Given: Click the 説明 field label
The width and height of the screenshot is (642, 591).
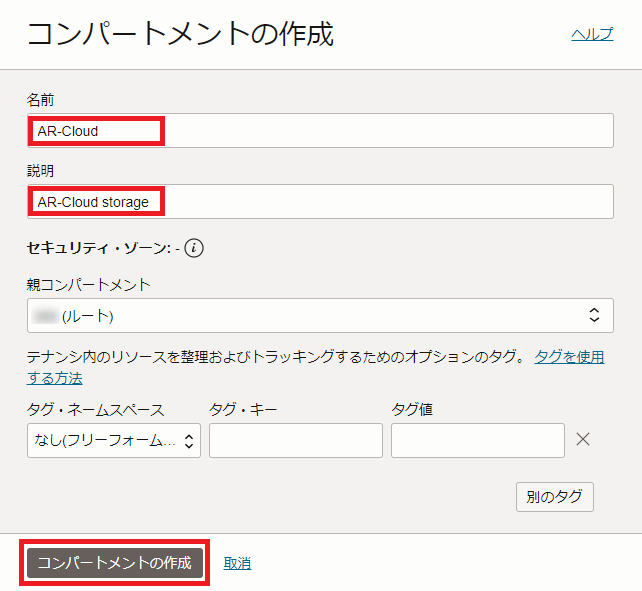Looking at the screenshot, I should tap(41, 171).
